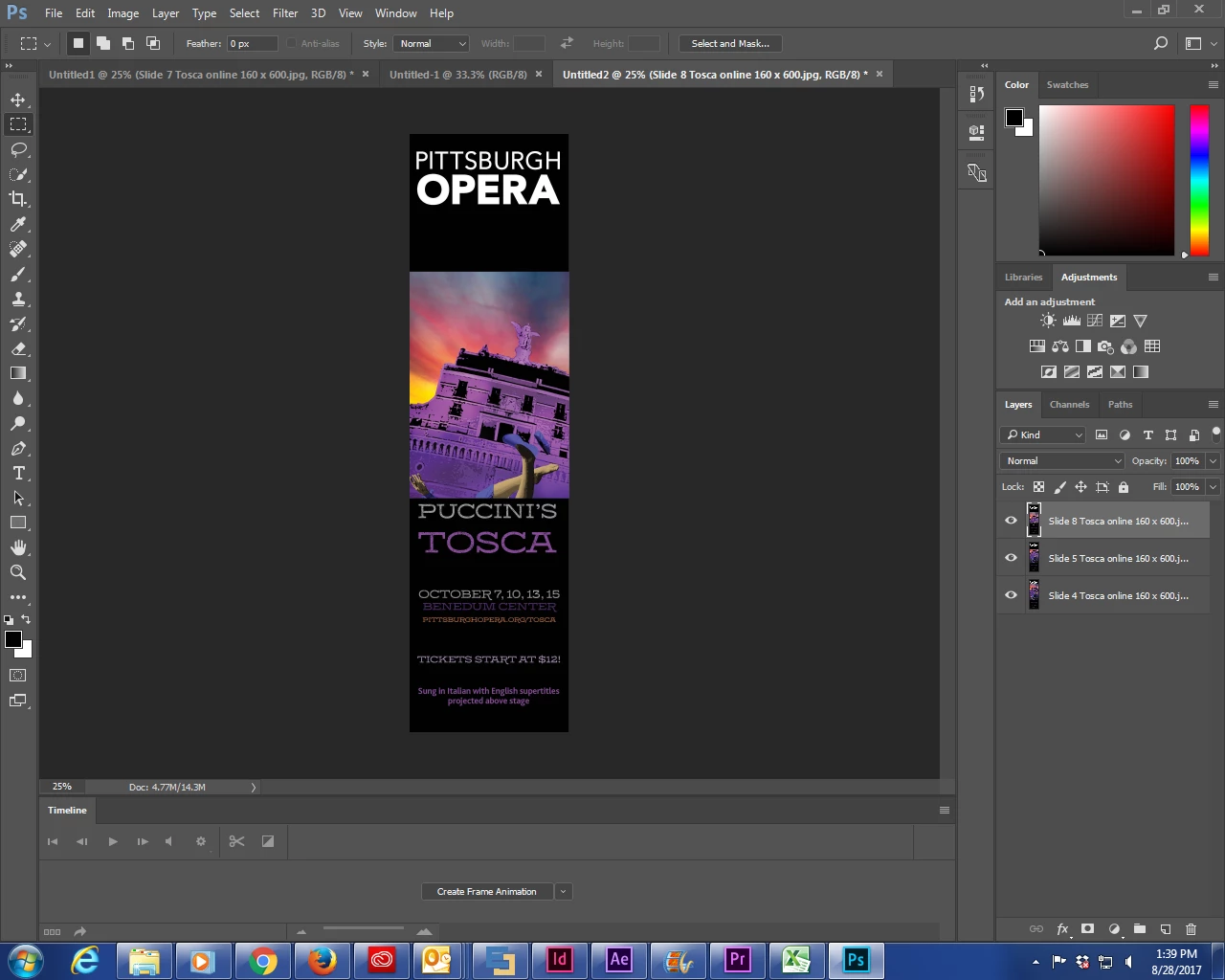
Task: Switch to Untitled-1 @ 33.3% document tab
Action: [457, 74]
